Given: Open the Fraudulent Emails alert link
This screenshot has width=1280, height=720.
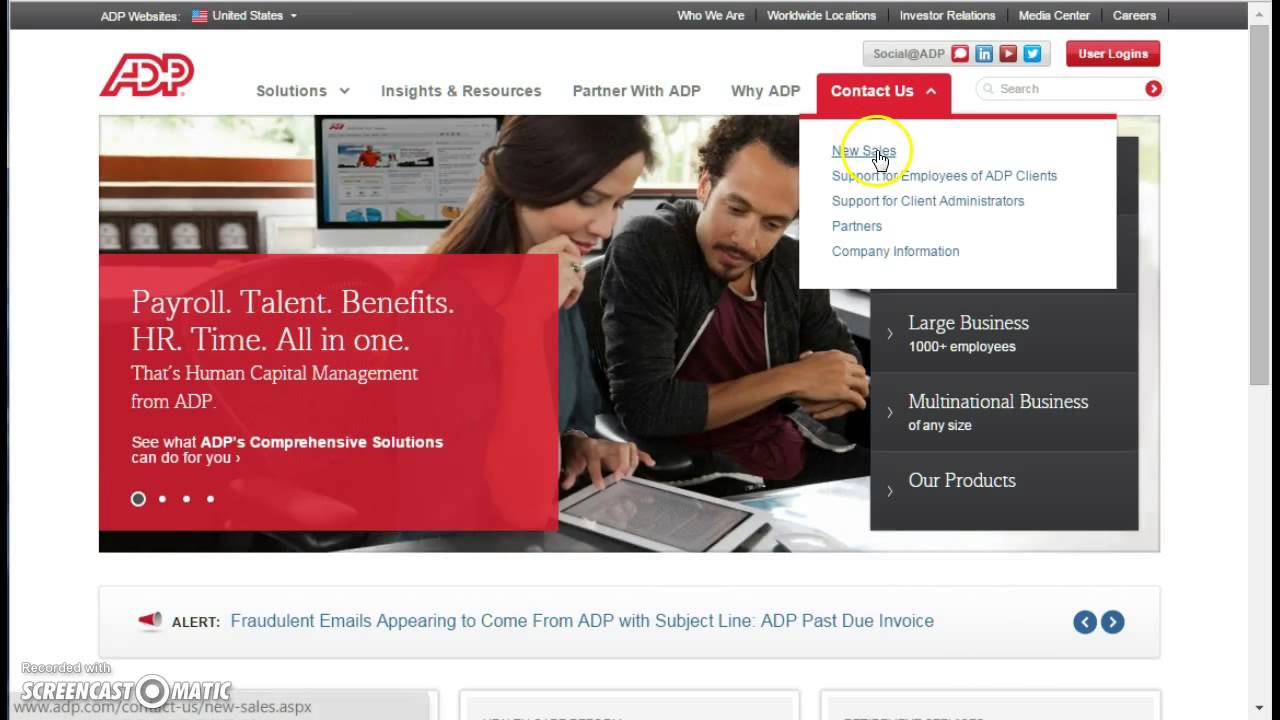Looking at the screenshot, I should [x=582, y=621].
